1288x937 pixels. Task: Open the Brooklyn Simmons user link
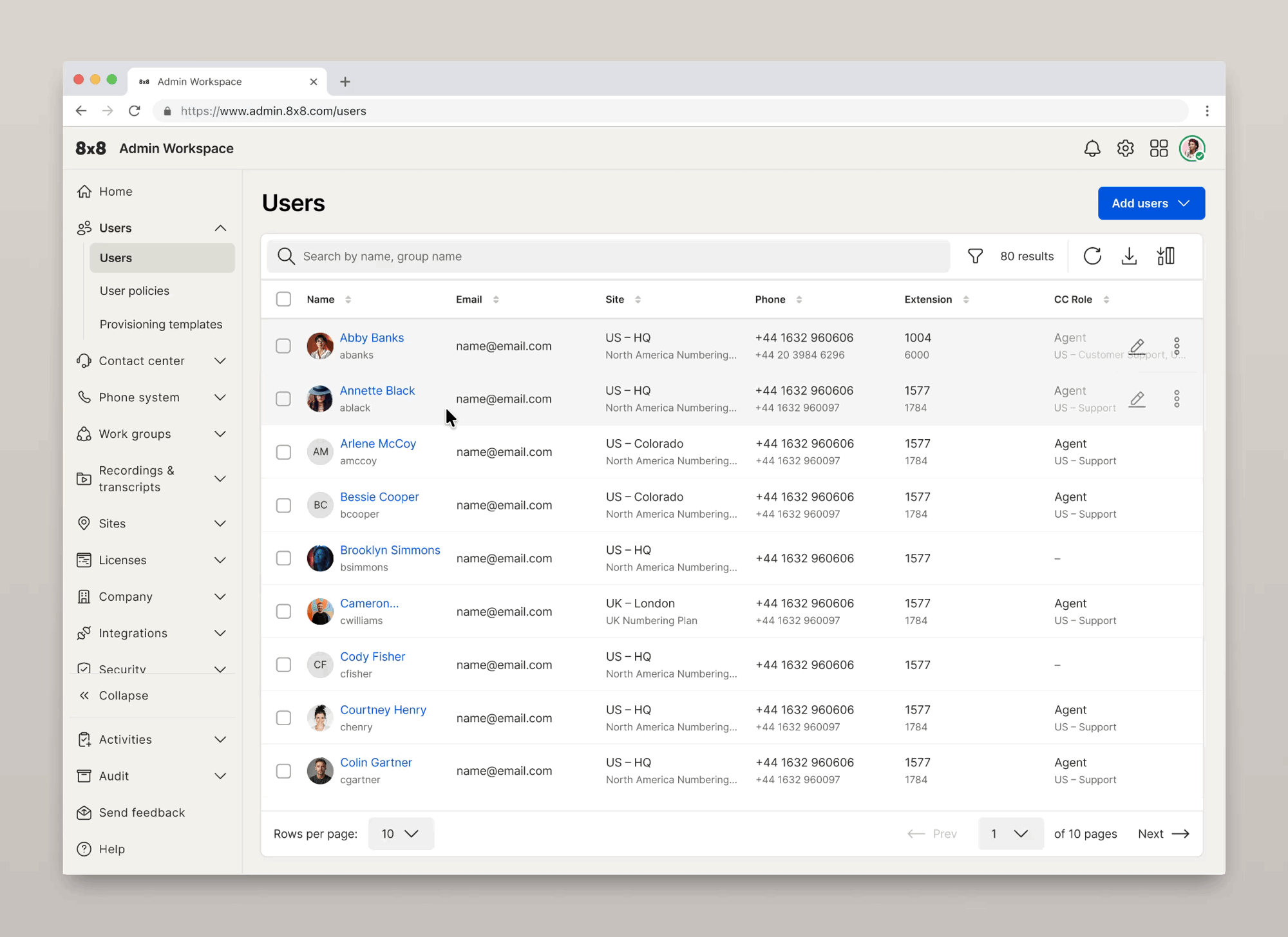(x=390, y=551)
